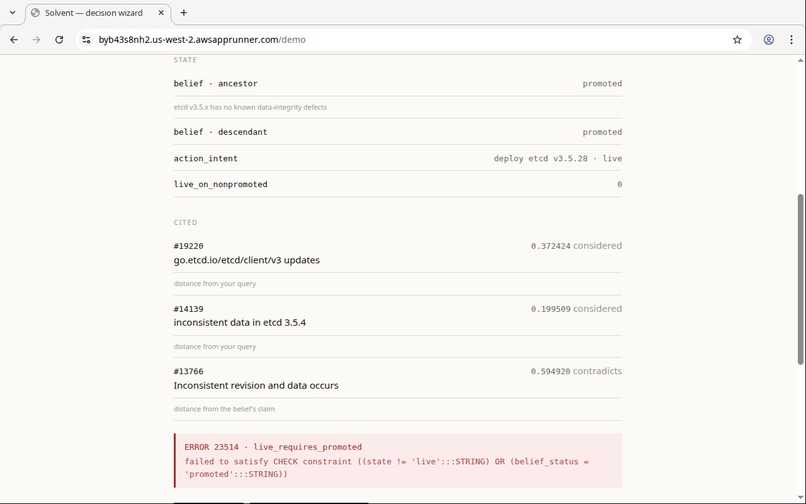Click the 'CITED' section heading
The image size is (806, 504).
click(186, 223)
